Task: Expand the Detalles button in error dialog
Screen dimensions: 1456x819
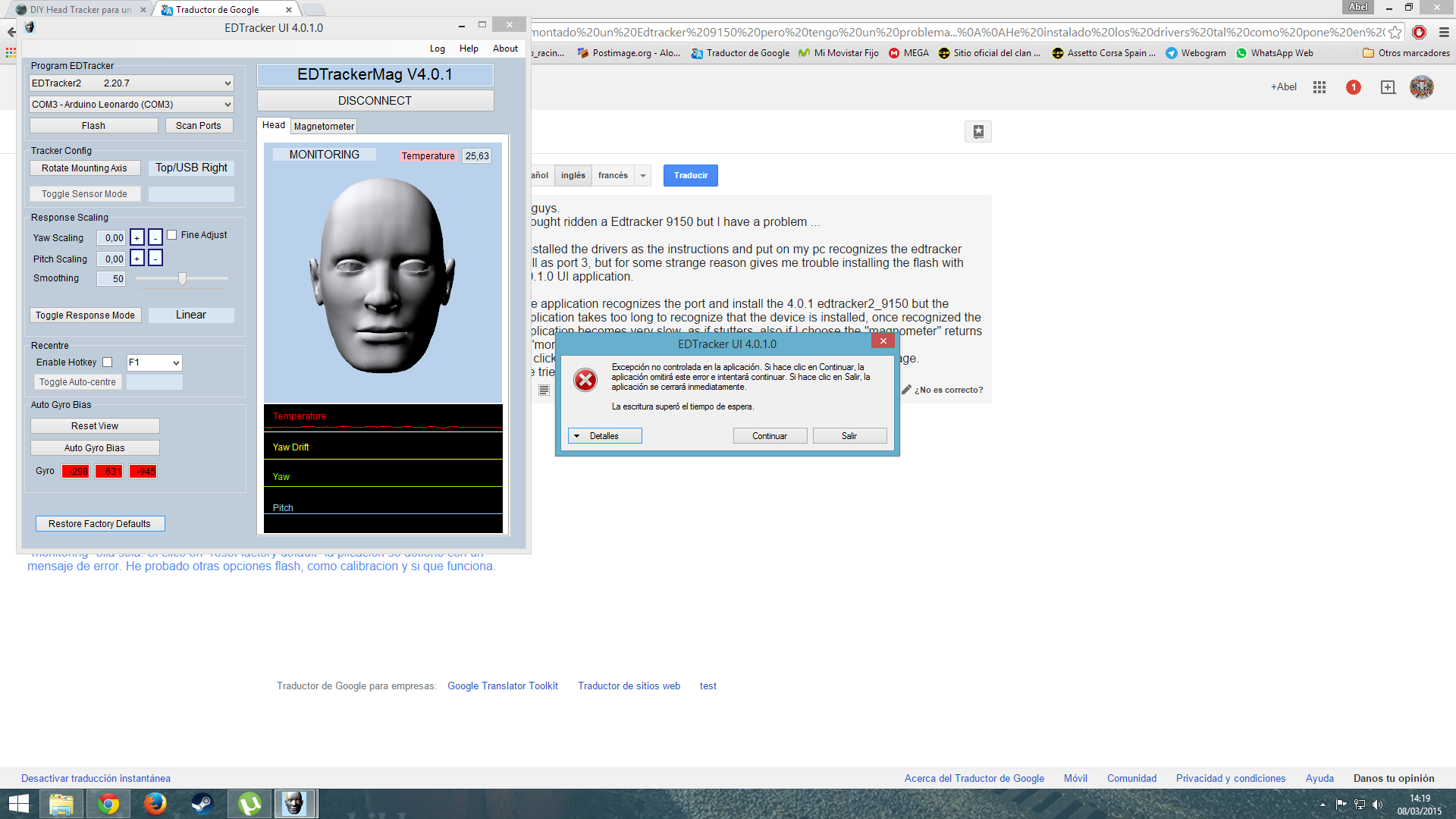Action: click(x=605, y=436)
